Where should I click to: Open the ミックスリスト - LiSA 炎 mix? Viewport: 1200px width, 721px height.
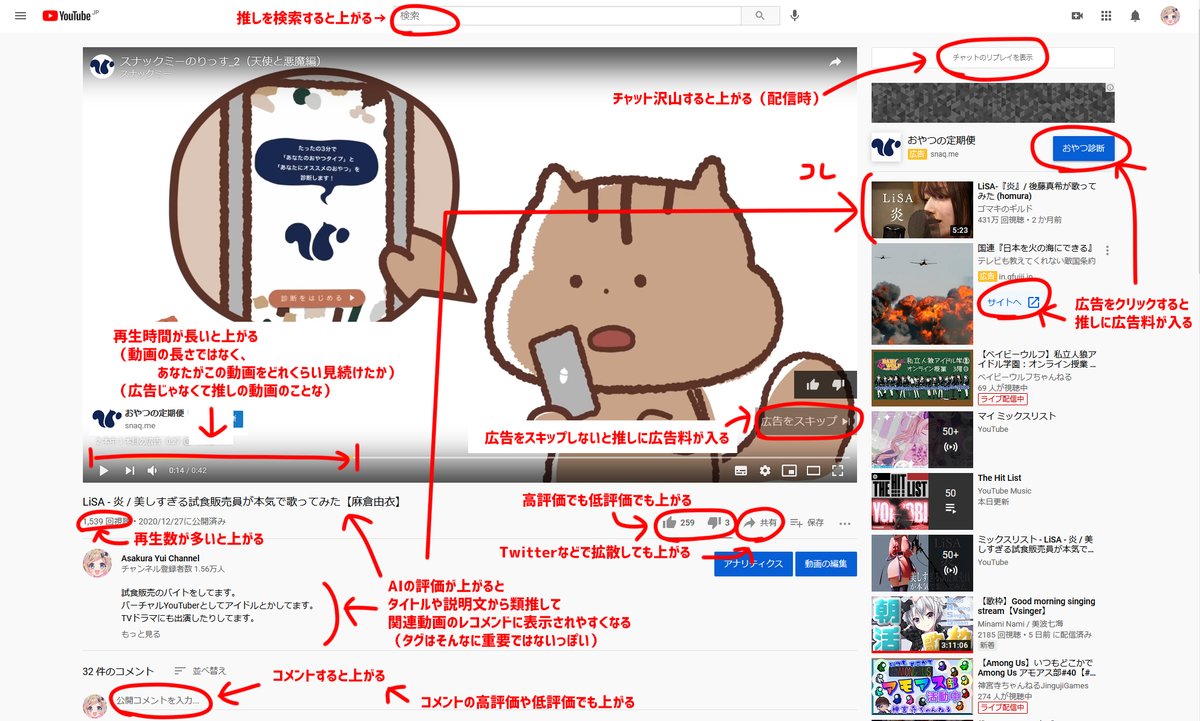pos(920,563)
